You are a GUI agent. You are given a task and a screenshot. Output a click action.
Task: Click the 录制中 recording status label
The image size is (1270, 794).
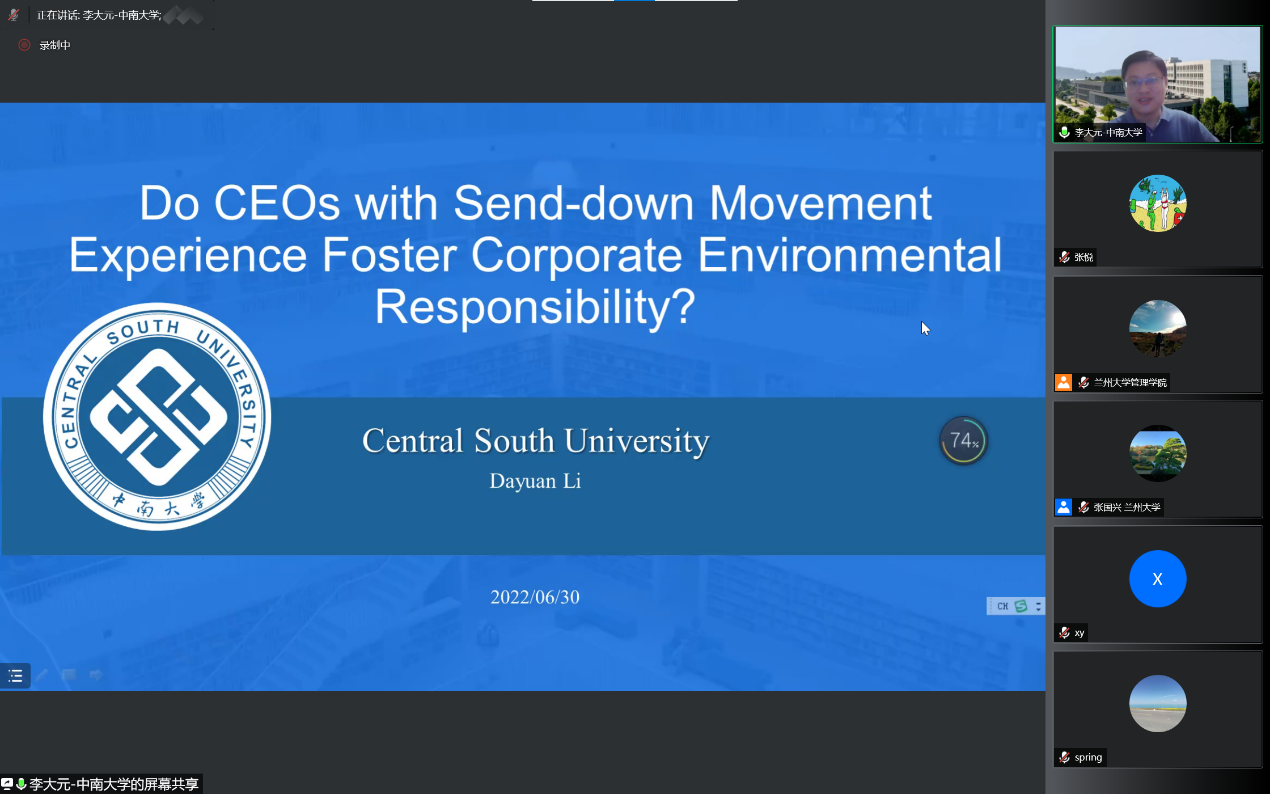(x=55, y=45)
